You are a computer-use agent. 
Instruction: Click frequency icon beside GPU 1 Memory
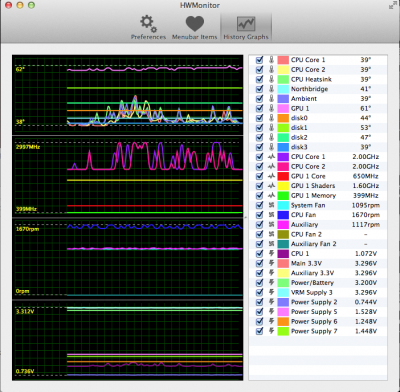click(x=272, y=195)
